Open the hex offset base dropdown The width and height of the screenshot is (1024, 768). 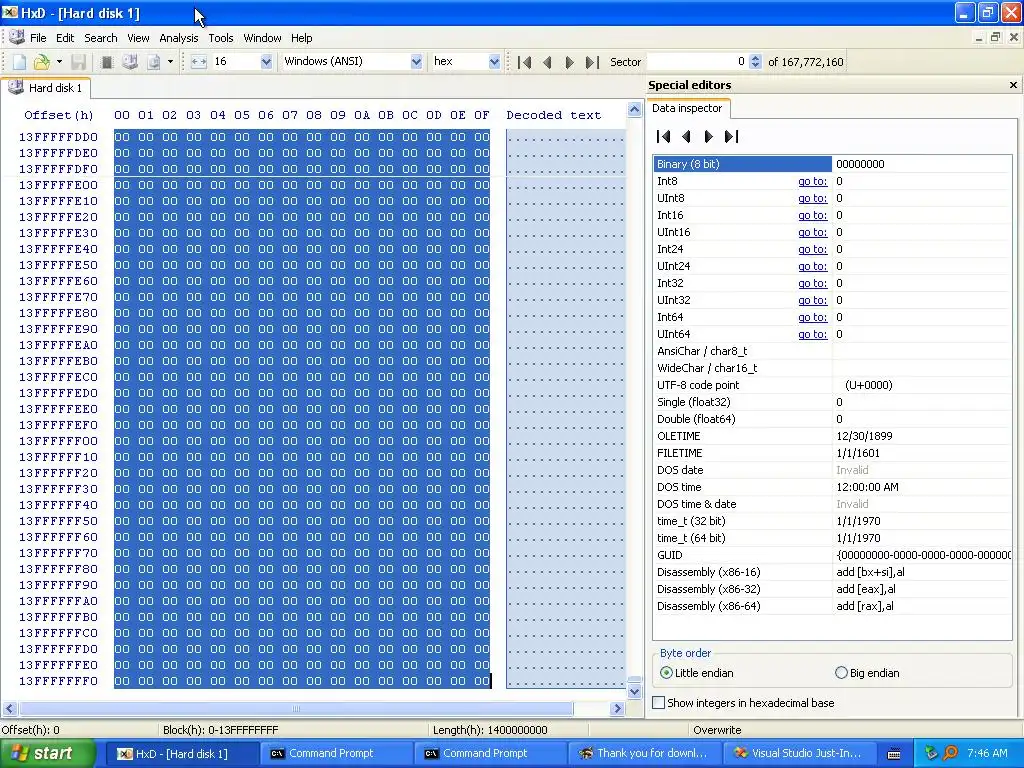tap(494, 61)
